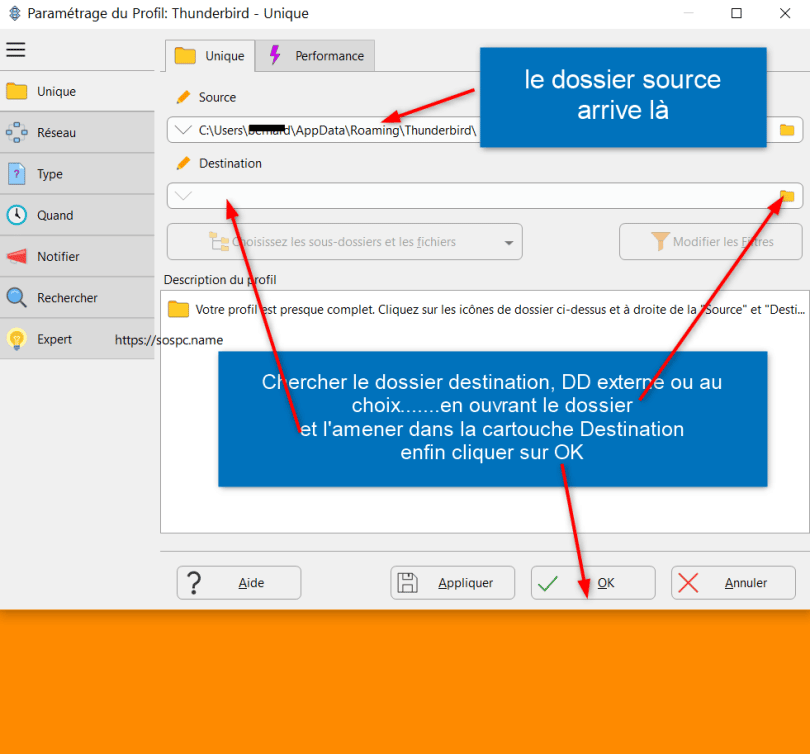Click the pencil icon beside Source
This screenshot has height=754, width=810.
[183, 97]
